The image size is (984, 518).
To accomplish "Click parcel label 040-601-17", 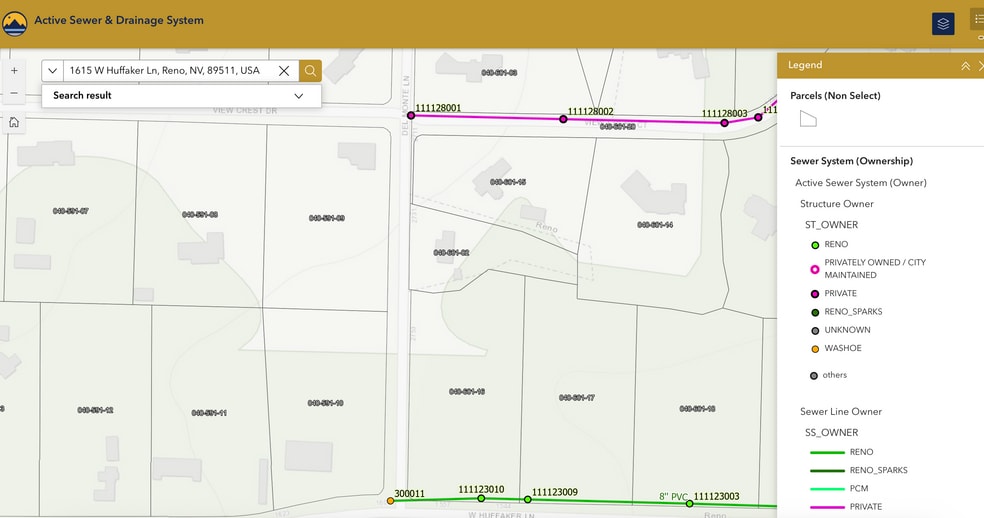I will point(577,397).
